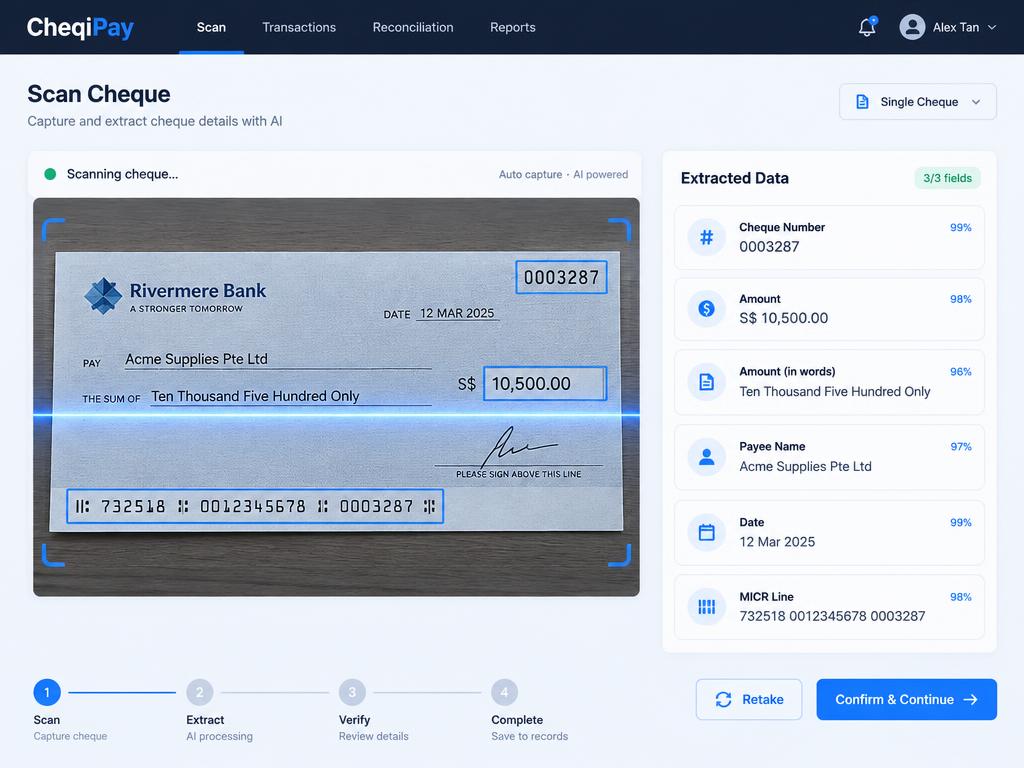Click Ten Thousand Five Hundred Only on cheque
1024x768 pixels.
click(x=255, y=396)
